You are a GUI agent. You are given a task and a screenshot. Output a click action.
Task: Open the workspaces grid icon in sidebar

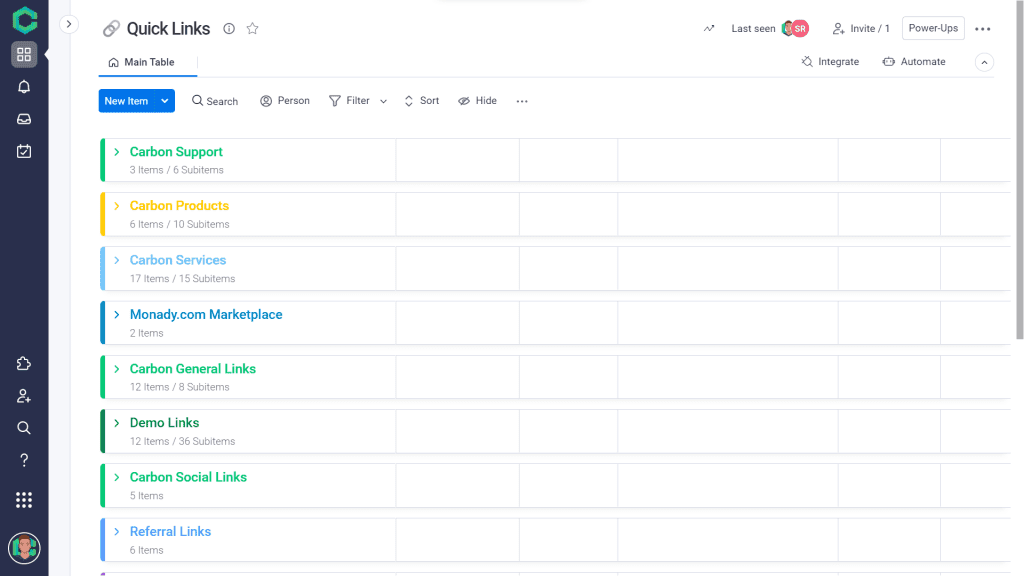pyautogui.click(x=24, y=54)
